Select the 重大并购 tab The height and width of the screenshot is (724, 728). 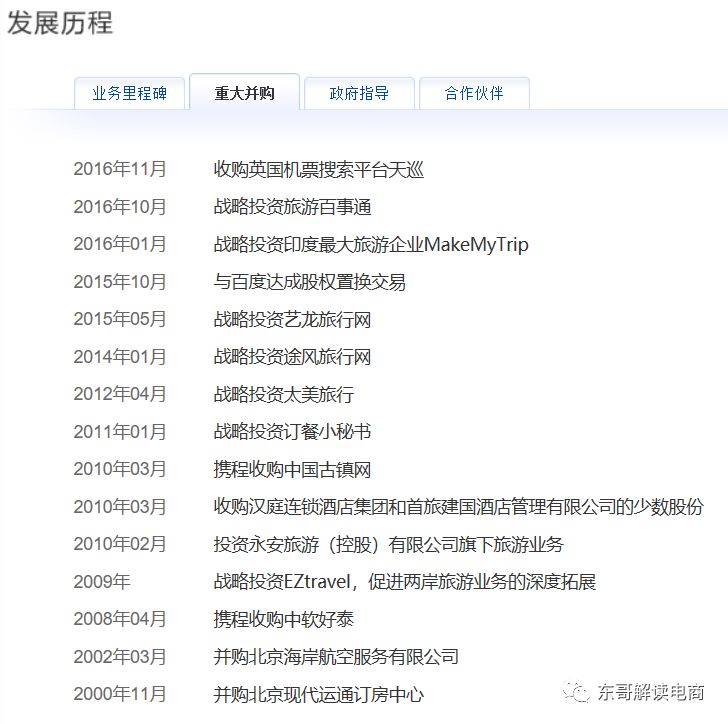tap(245, 92)
